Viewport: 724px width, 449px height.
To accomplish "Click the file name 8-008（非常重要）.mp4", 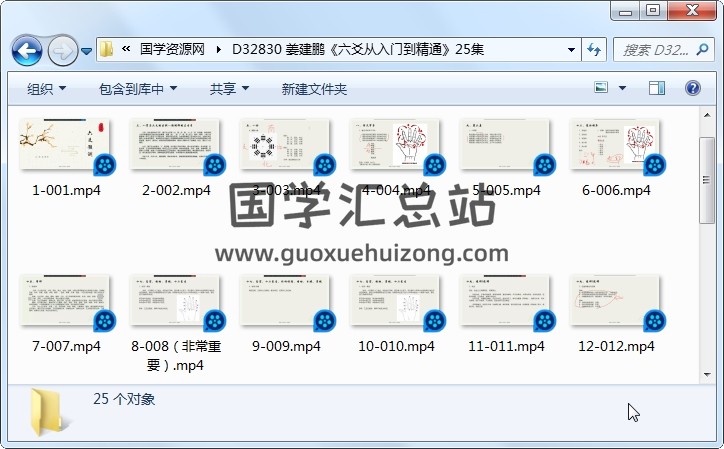I will pyautogui.click(x=175, y=355).
